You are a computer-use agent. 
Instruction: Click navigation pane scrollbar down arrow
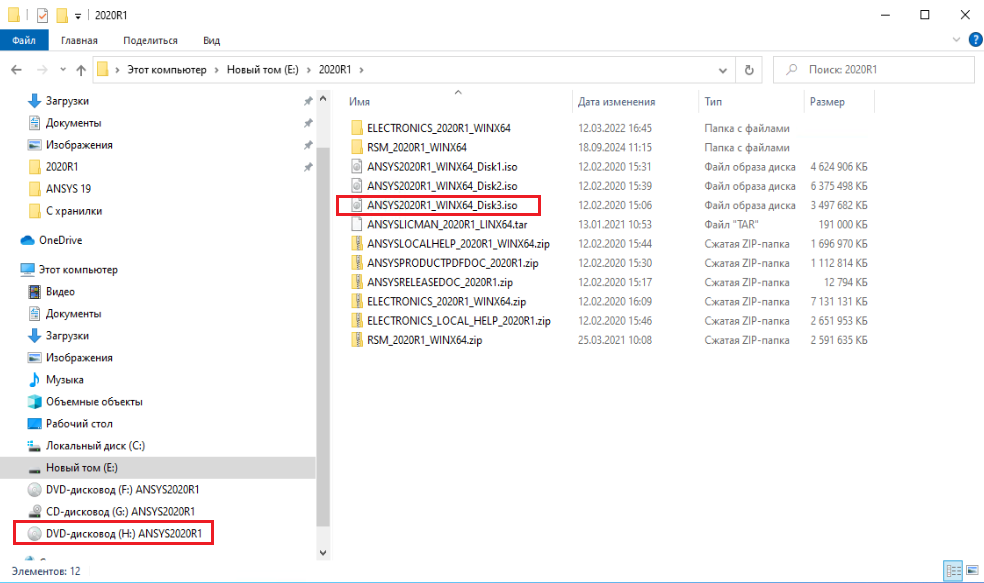(323, 553)
